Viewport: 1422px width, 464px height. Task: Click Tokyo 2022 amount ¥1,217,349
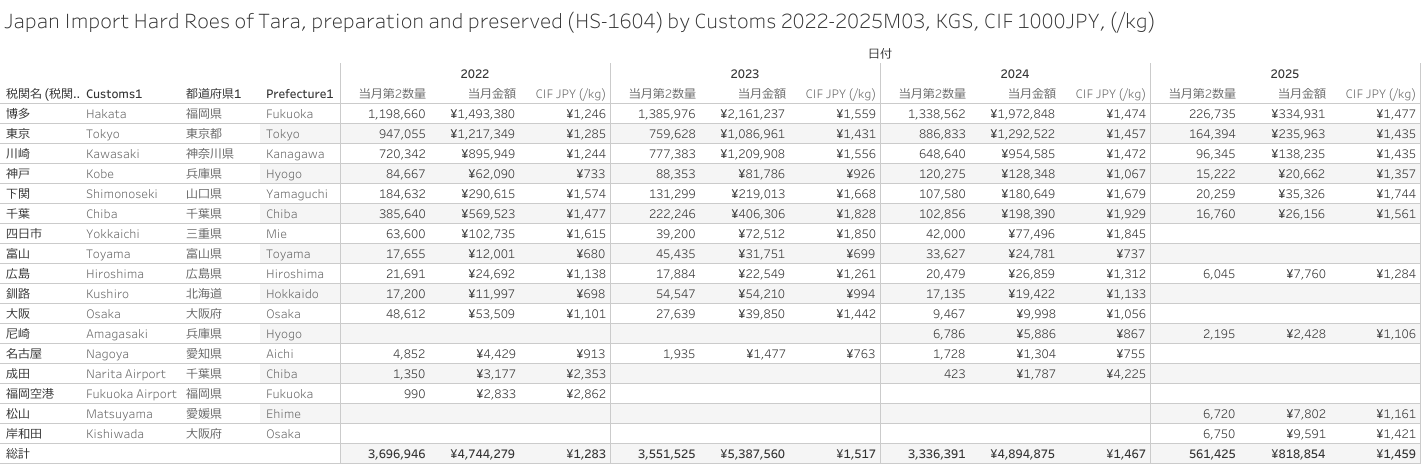click(482, 134)
